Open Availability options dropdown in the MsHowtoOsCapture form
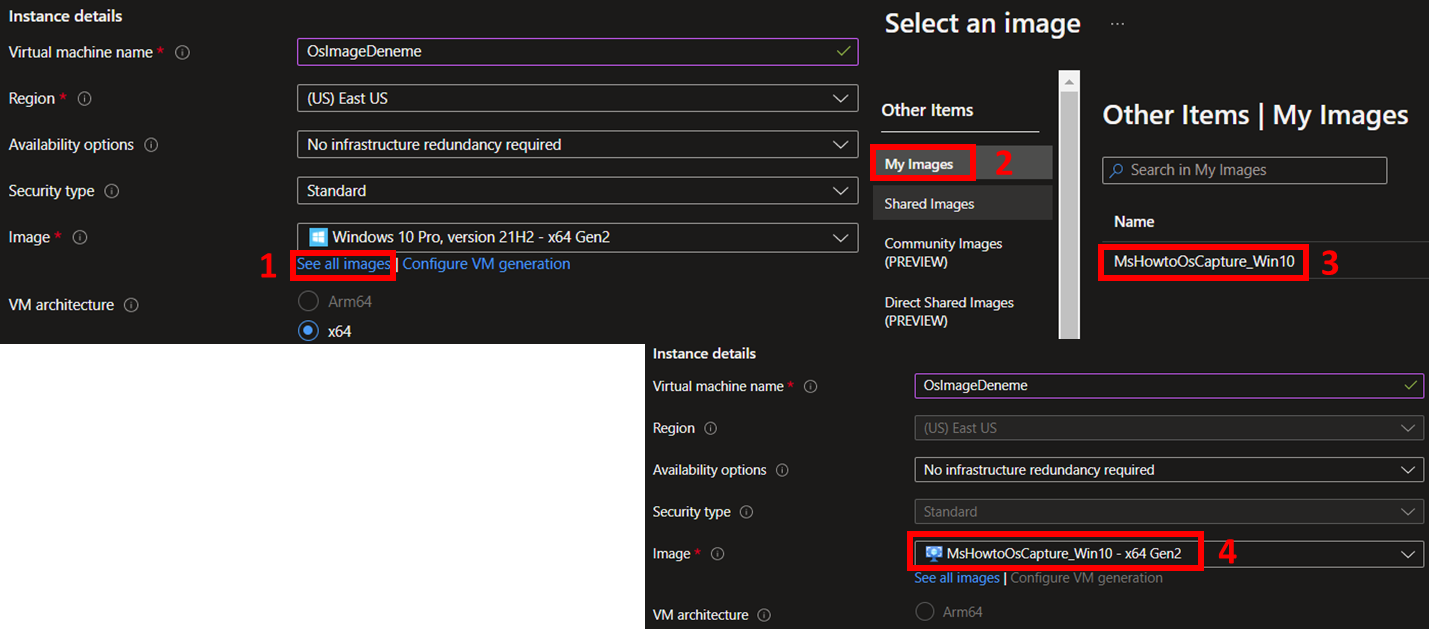Image resolution: width=1429 pixels, height=629 pixels. [1169, 470]
